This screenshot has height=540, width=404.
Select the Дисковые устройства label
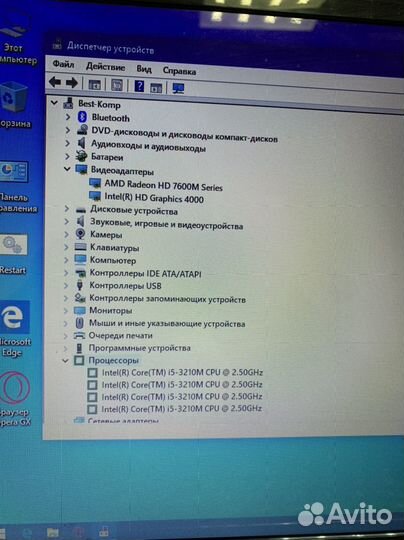(134, 210)
